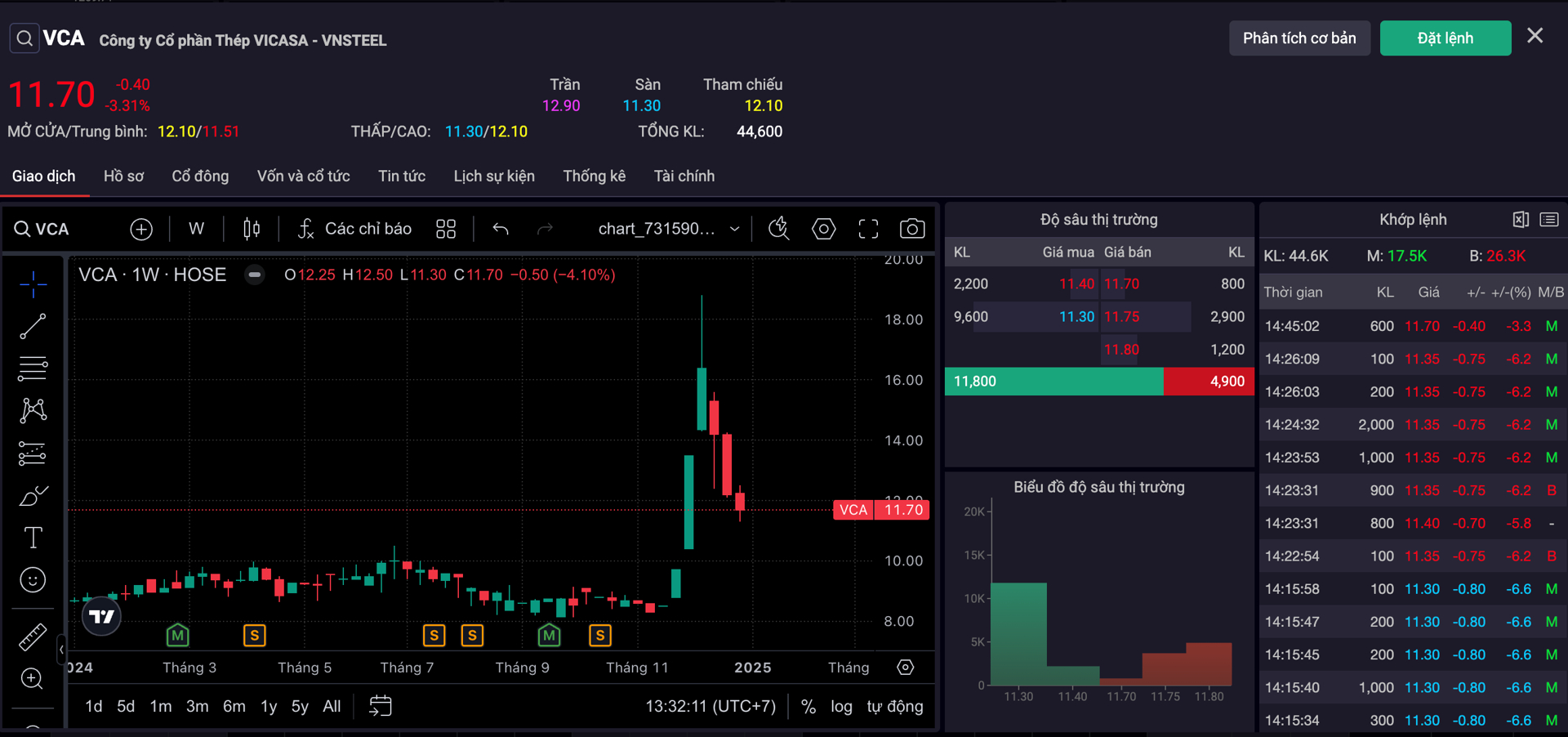
Task: Open chart settings hexagon icon
Action: pyautogui.click(x=823, y=229)
